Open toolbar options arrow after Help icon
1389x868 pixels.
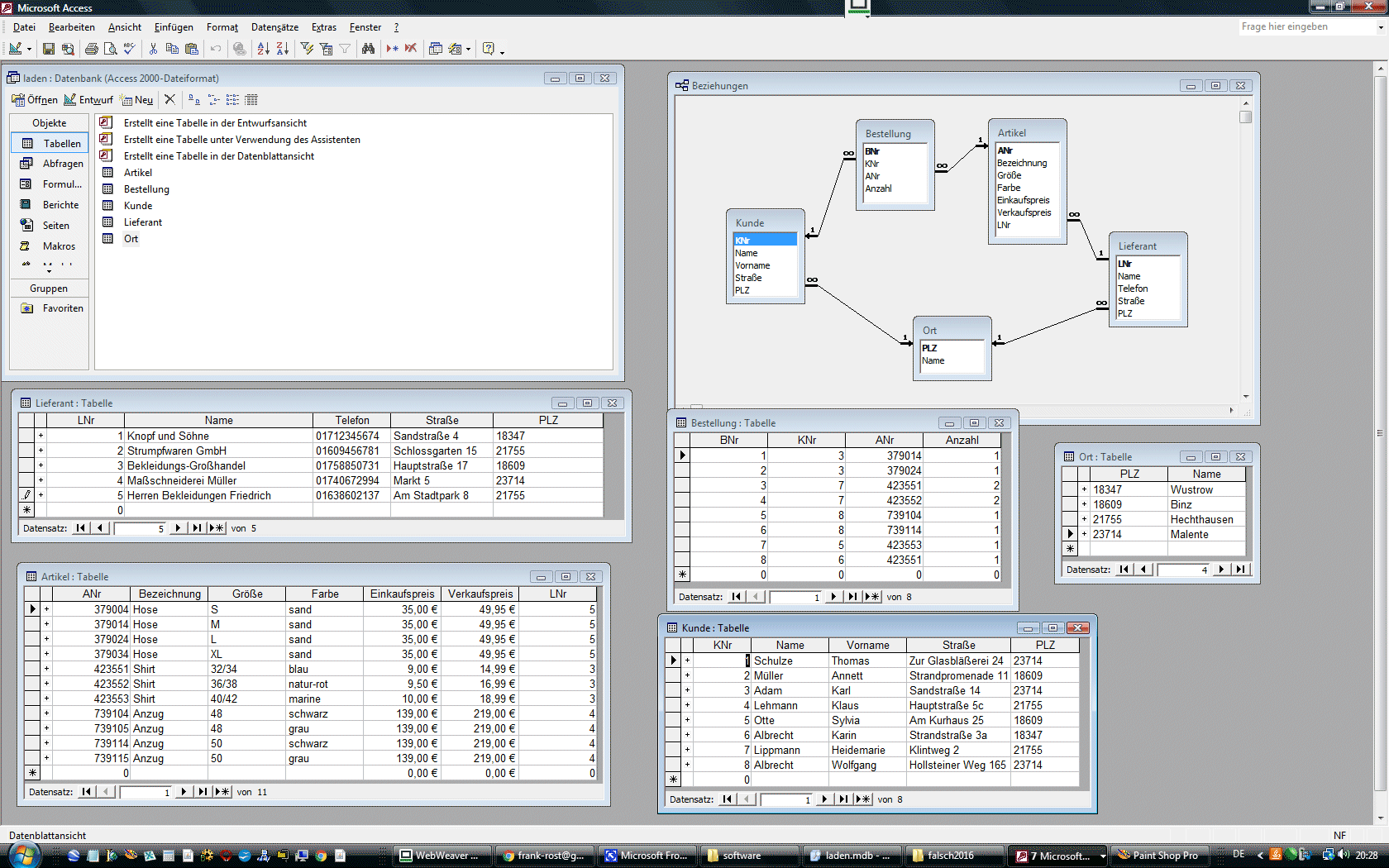pyautogui.click(x=502, y=50)
